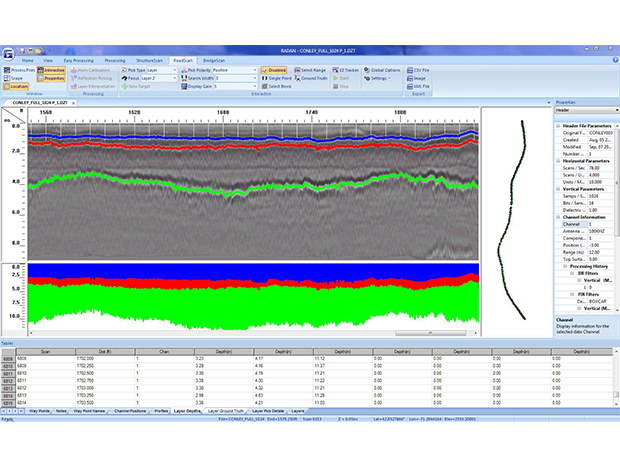Image resolution: width=620 pixels, height=466 pixels.
Task: Switch to the Processing ribbon tab
Action: point(115,60)
